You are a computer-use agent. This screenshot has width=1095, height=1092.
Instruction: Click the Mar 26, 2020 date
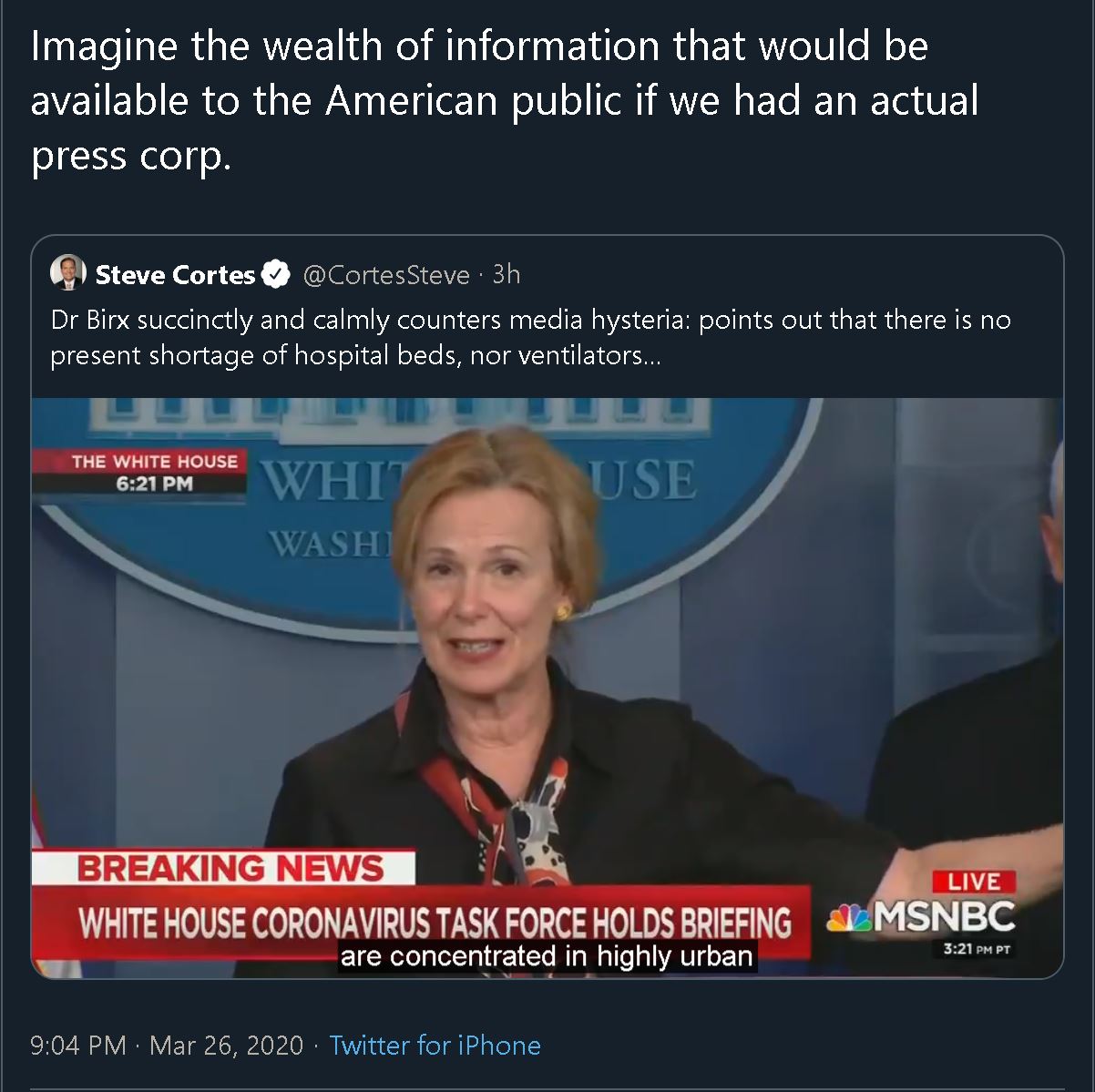(226, 1045)
